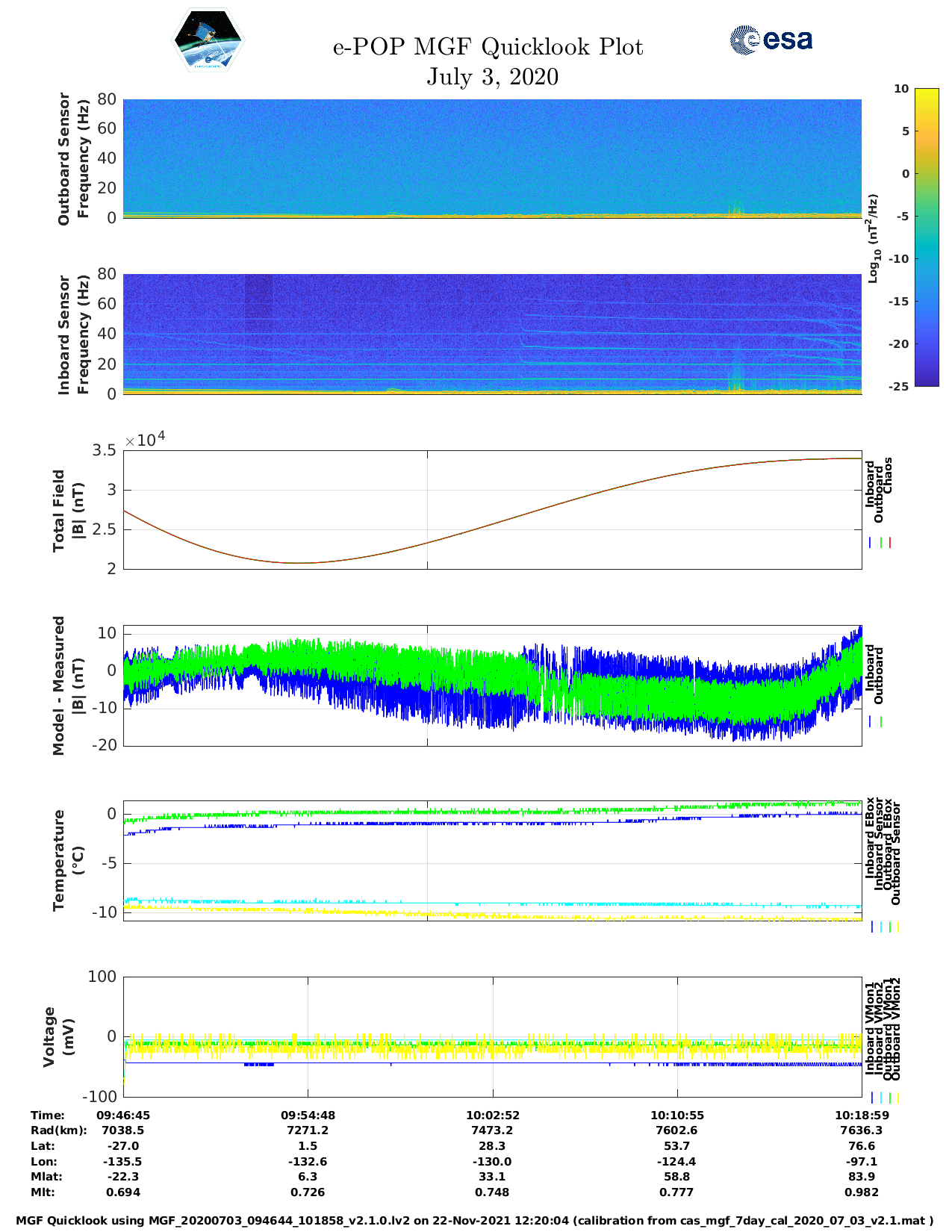
Task: Click the Voltage plot panel
Action: (491, 1036)
